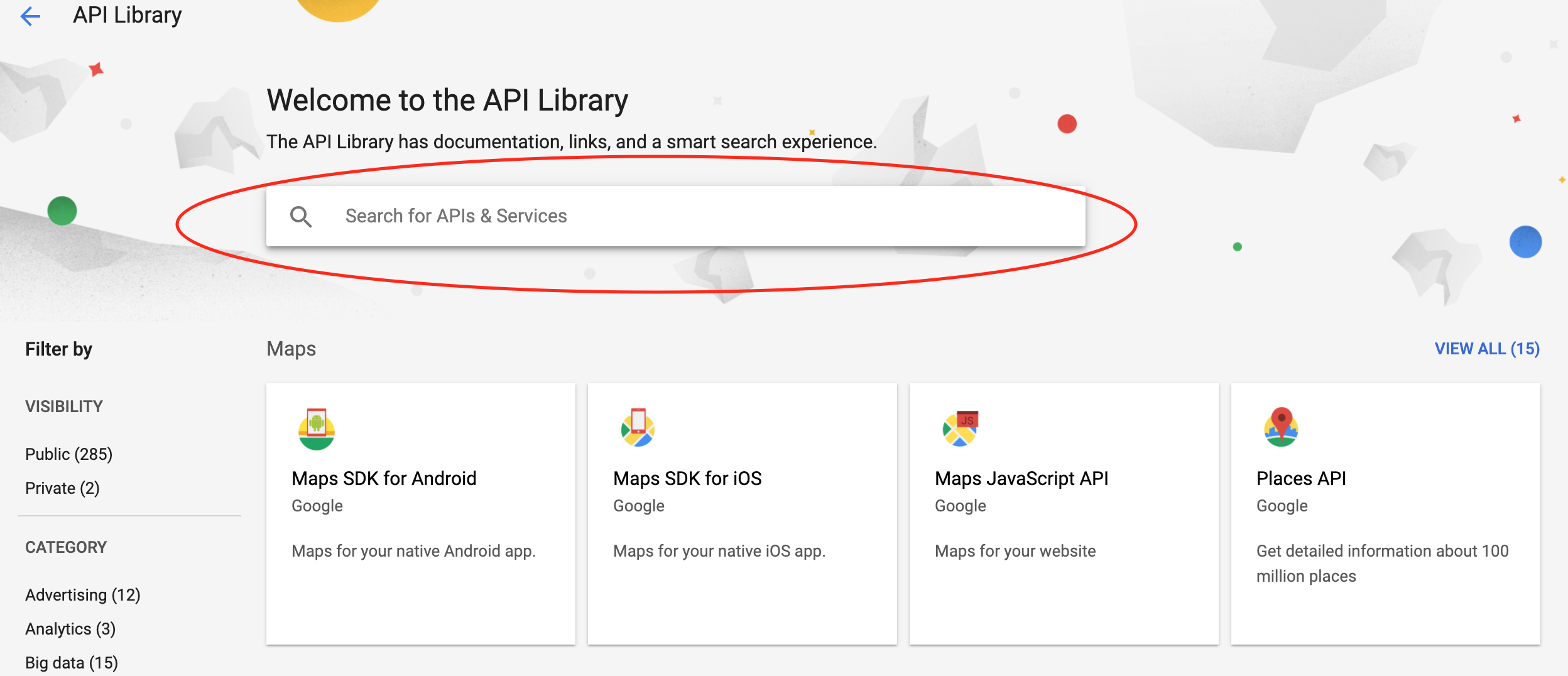Open the Maps SDK for iOS card
Image resolution: width=1568 pixels, height=676 pixels.
[x=741, y=515]
